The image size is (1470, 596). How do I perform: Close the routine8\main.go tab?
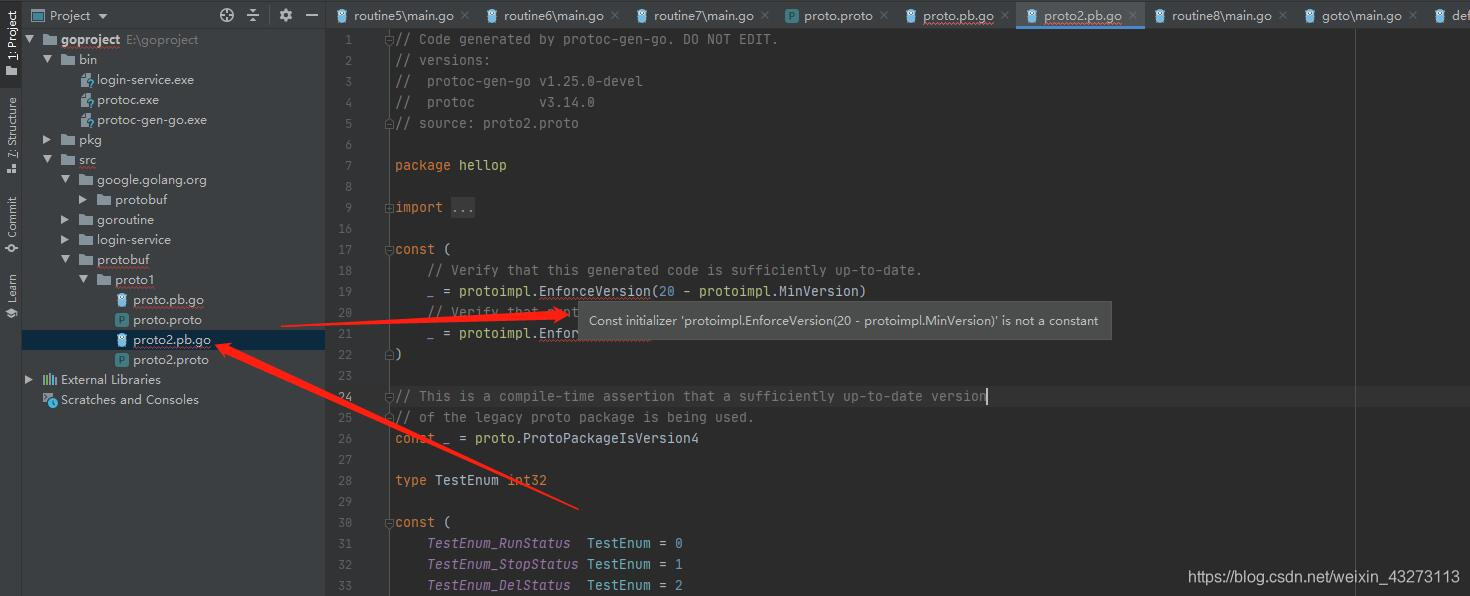(1283, 16)
